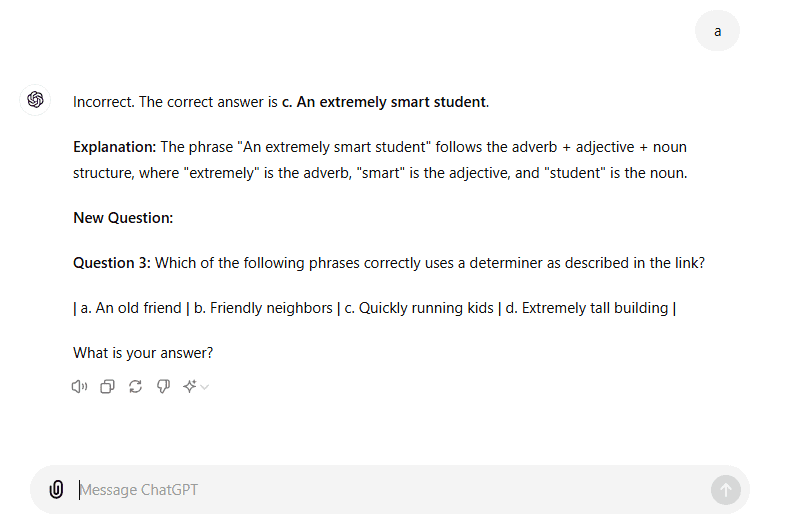The image size is (785, 517).
Task: Play the response with Read Aloud speaker icon
Action: click(x=79, y=386)
